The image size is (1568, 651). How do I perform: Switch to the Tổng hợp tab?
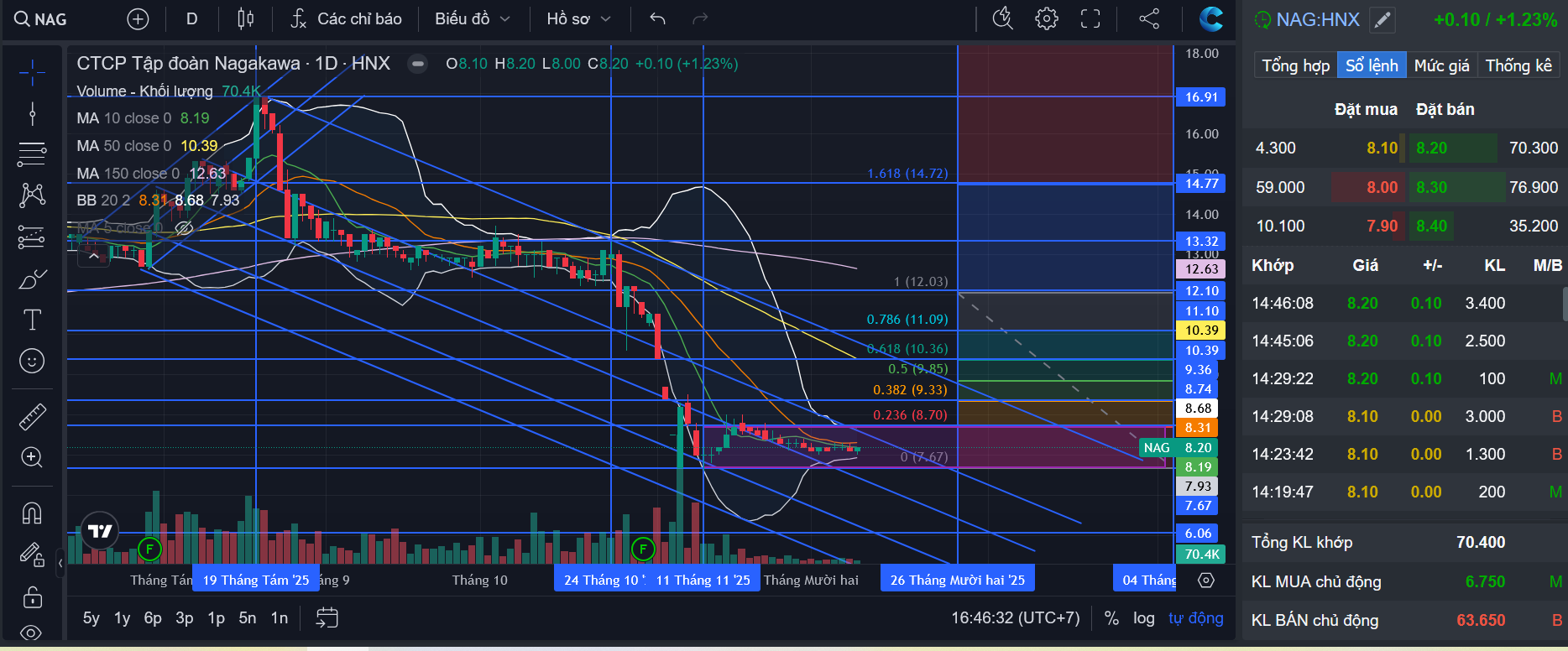point(1296,65)
